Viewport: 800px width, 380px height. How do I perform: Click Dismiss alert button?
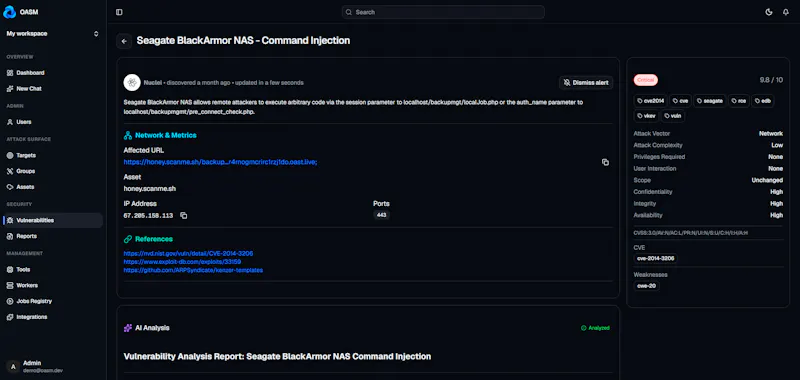click(x=586, y=83)
